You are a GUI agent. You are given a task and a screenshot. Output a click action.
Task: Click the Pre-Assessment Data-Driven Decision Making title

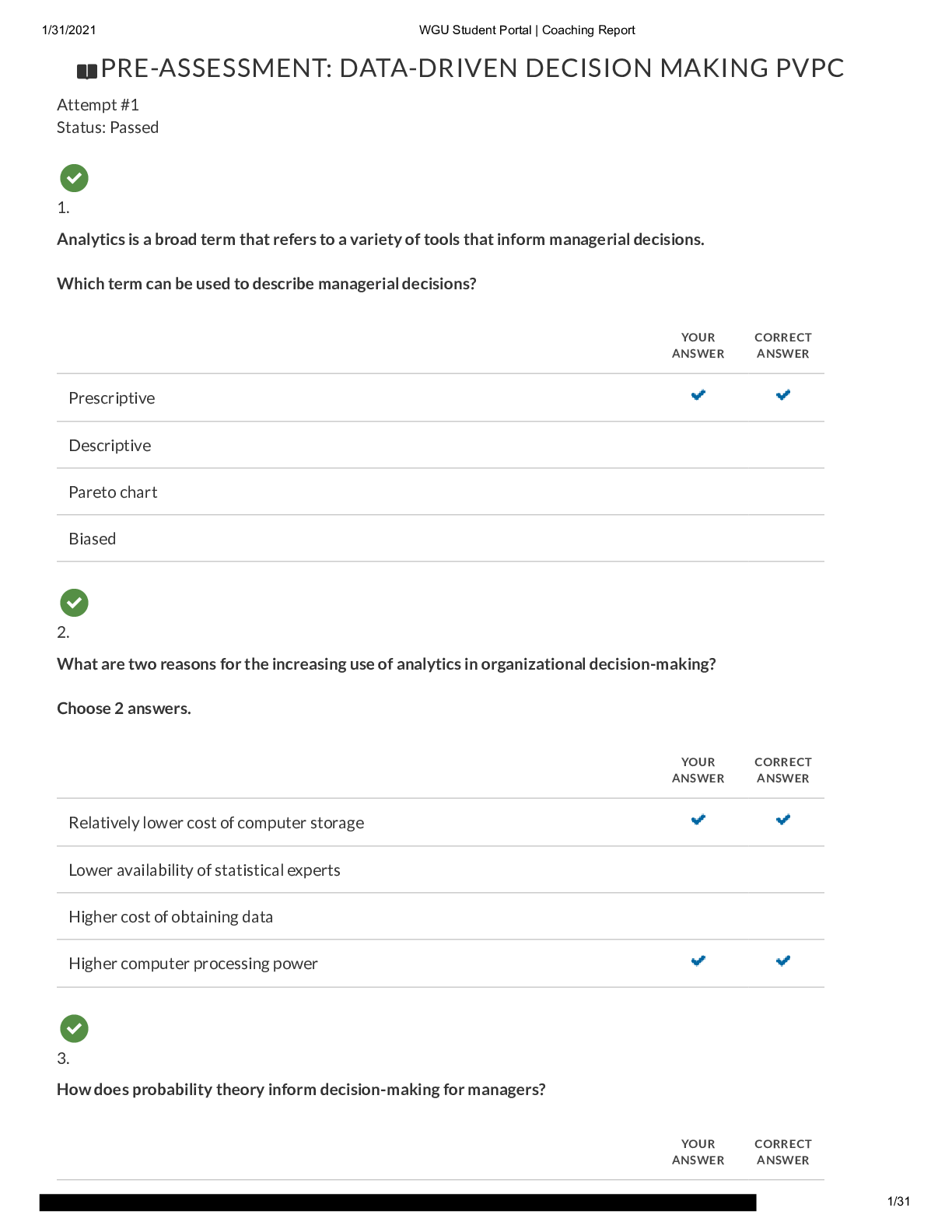472,68
